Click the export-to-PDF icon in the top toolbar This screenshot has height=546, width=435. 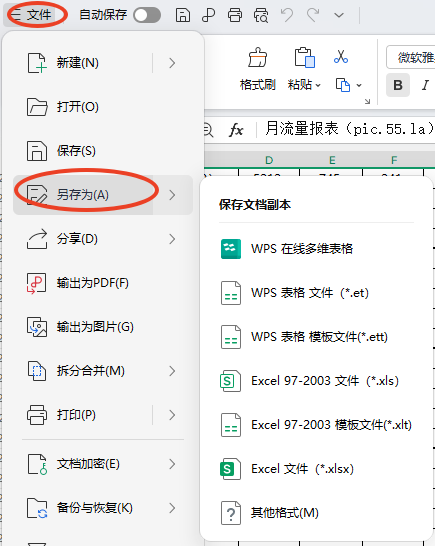[208, 15]
